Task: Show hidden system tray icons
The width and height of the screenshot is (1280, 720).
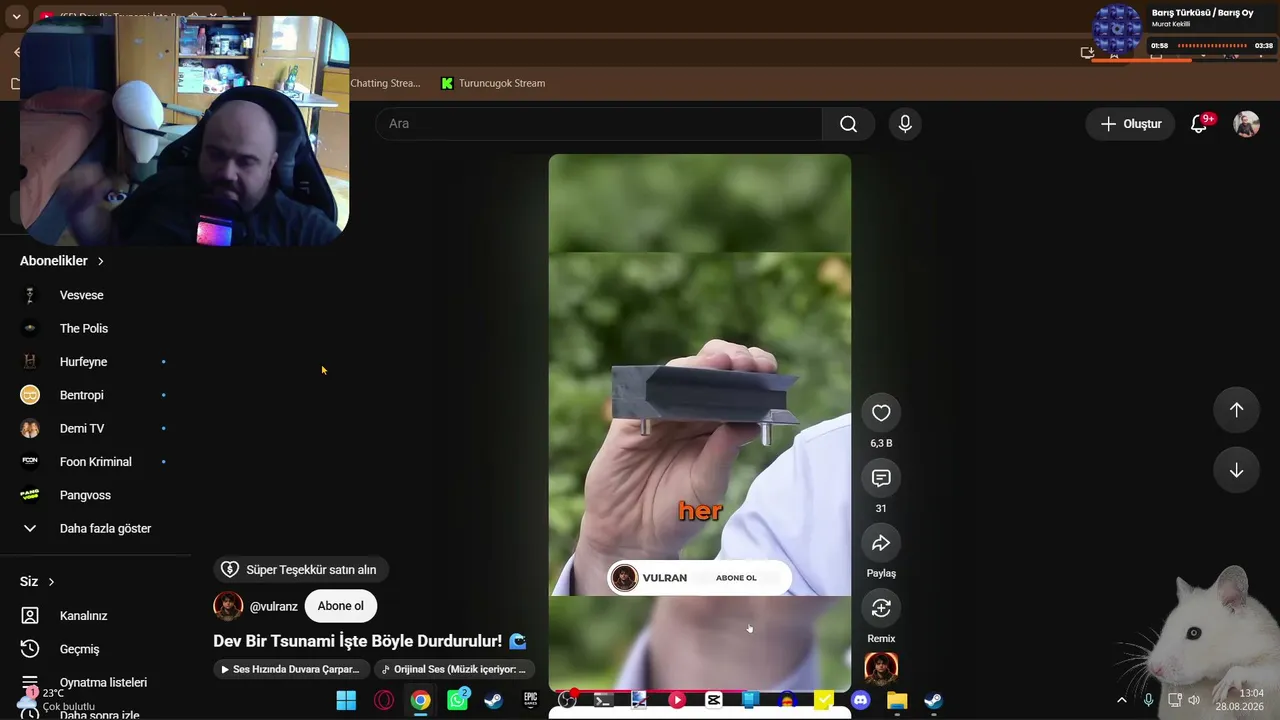Action: click(x=1121, y=700)
